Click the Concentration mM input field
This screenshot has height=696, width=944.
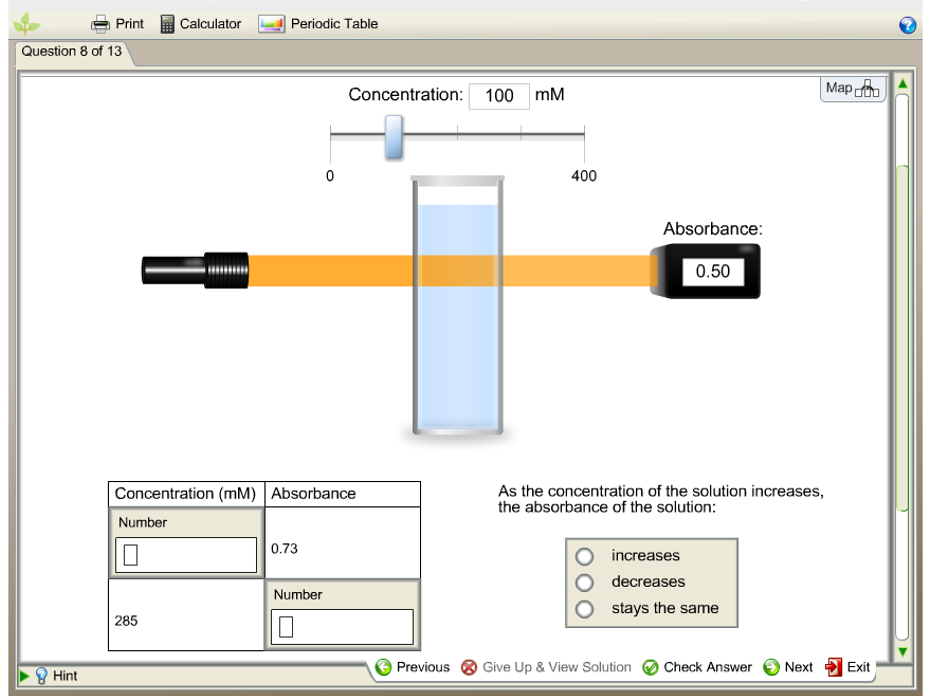tap(498, 96)
